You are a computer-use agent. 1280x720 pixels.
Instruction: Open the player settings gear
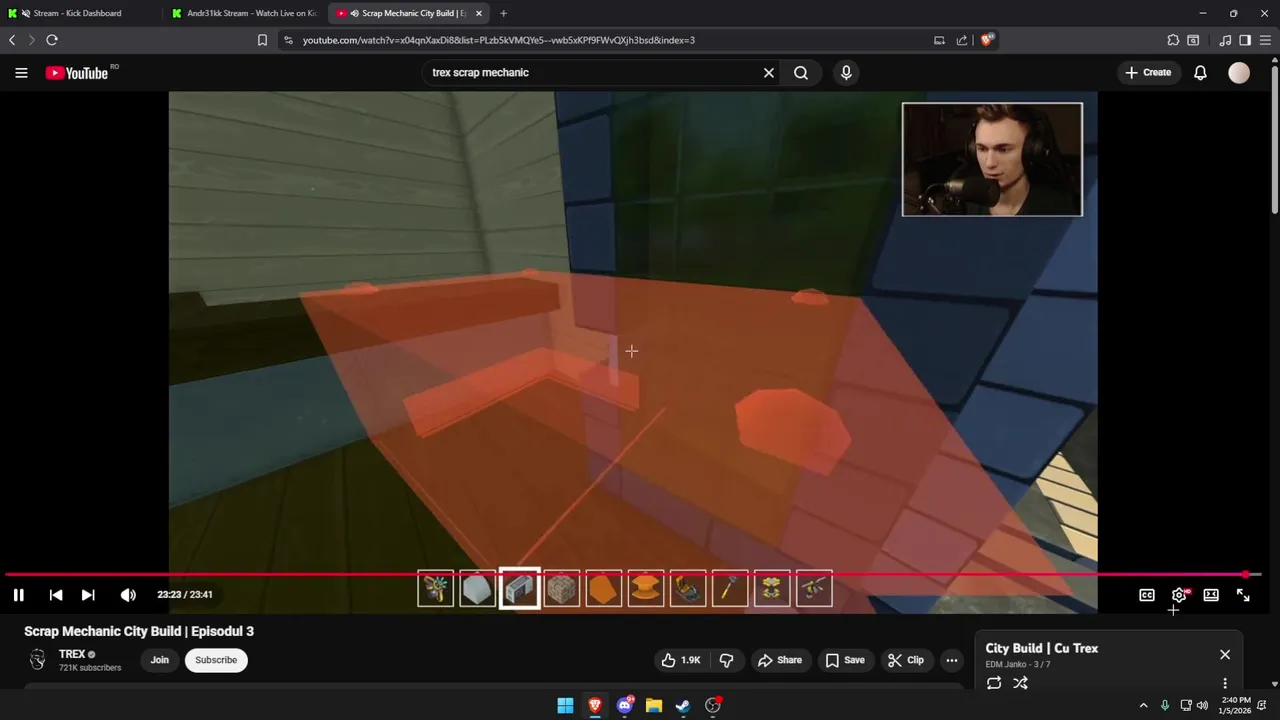coord(1179,595)
